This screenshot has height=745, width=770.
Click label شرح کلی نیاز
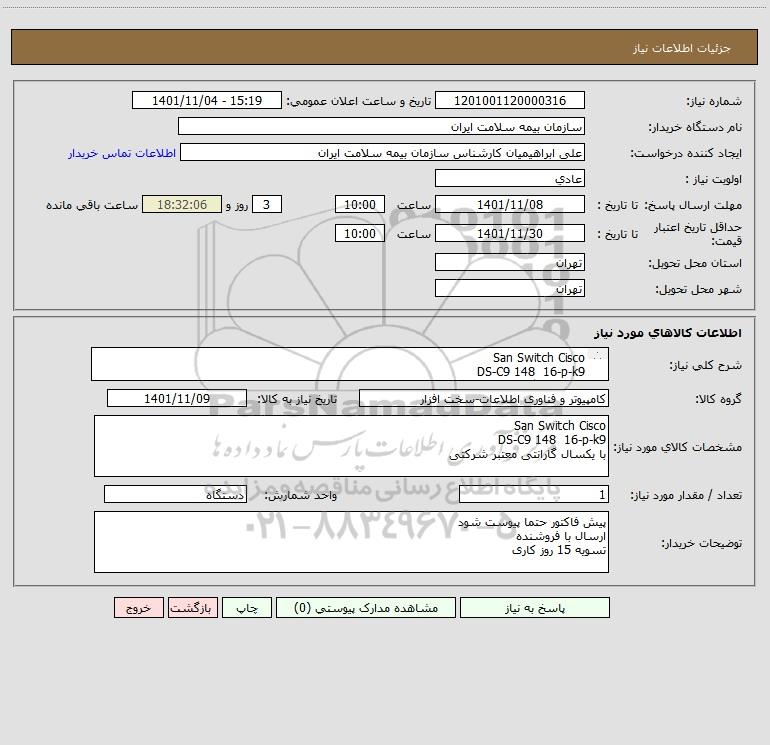(706, 365)
